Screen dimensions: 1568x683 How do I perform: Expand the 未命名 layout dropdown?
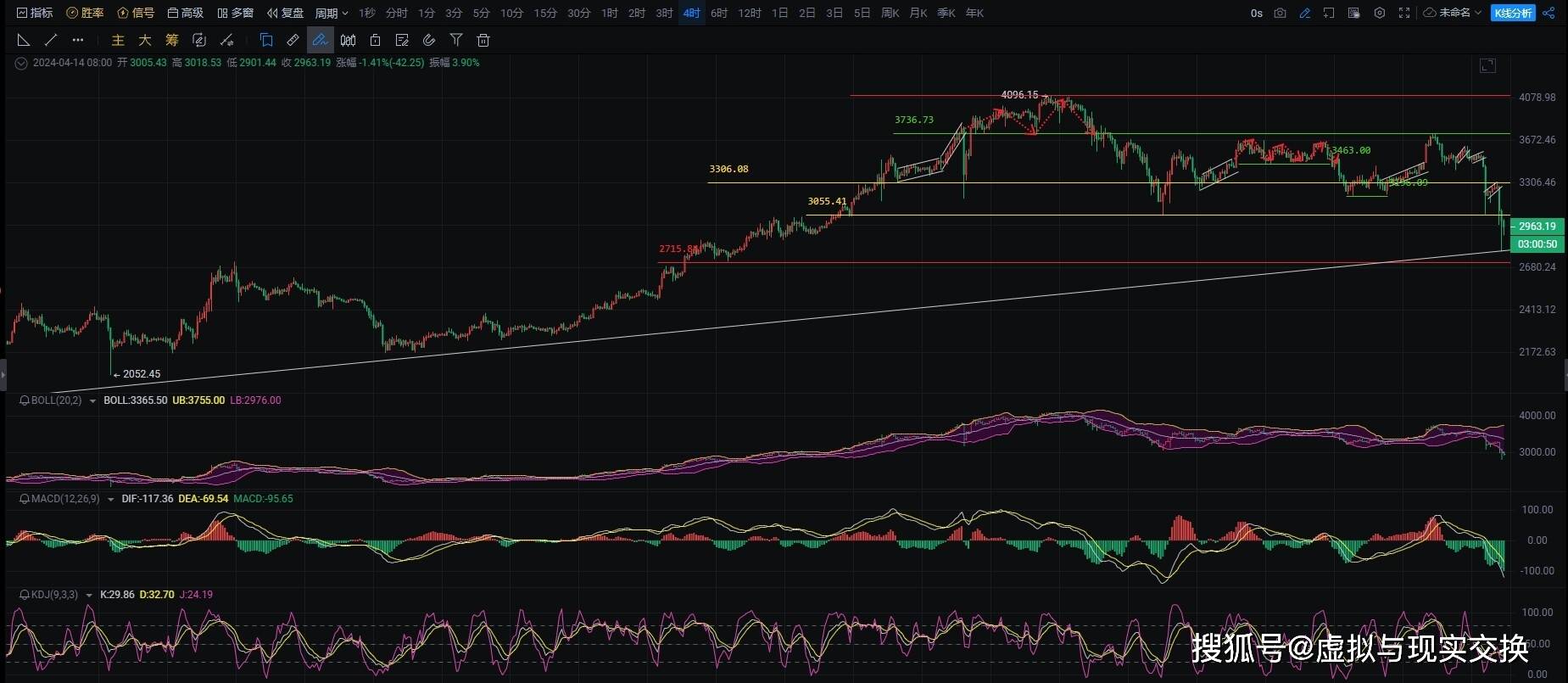(x=1453, y=13)
